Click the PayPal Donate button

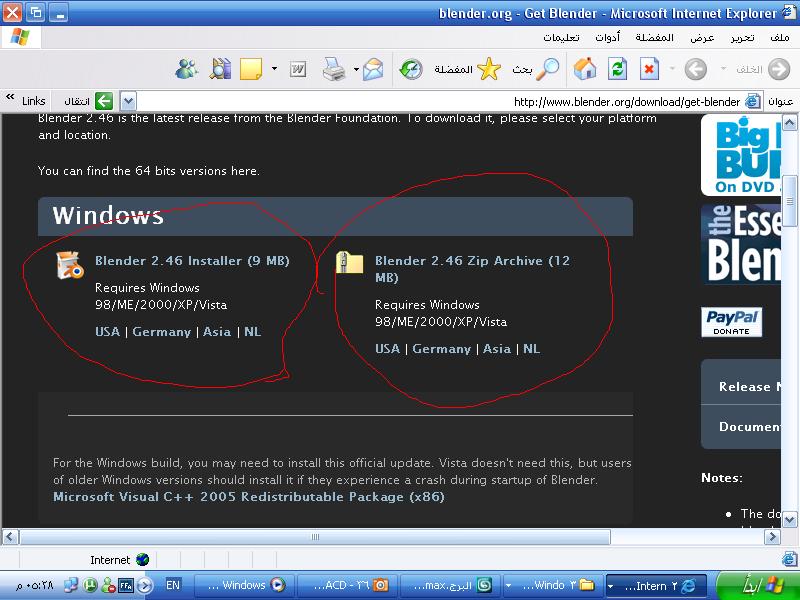point(732,322)
